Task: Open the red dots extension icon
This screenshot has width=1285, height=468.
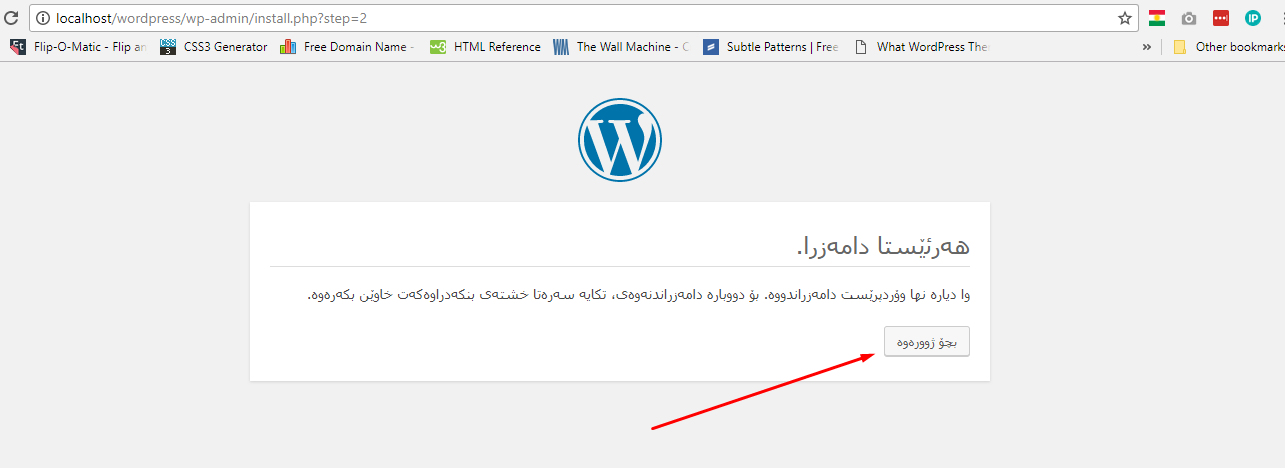Action: (x=1221, y=18)
